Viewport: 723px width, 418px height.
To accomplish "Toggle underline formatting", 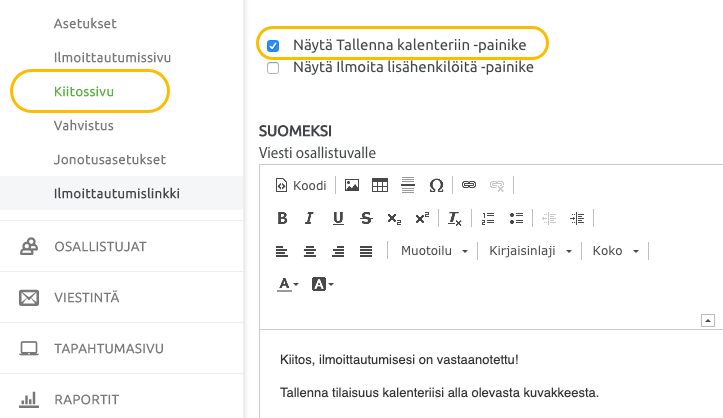I will point(338,218).
